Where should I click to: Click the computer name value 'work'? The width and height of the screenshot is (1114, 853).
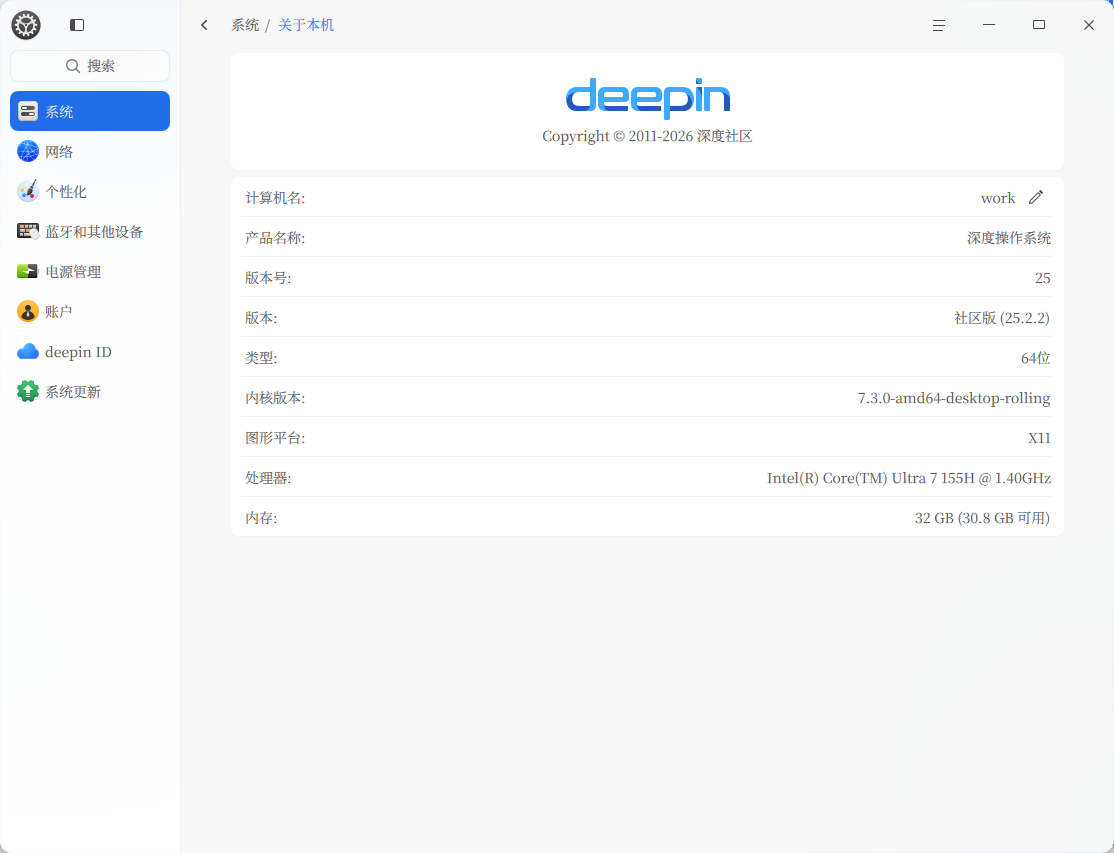tap(997, 198)
